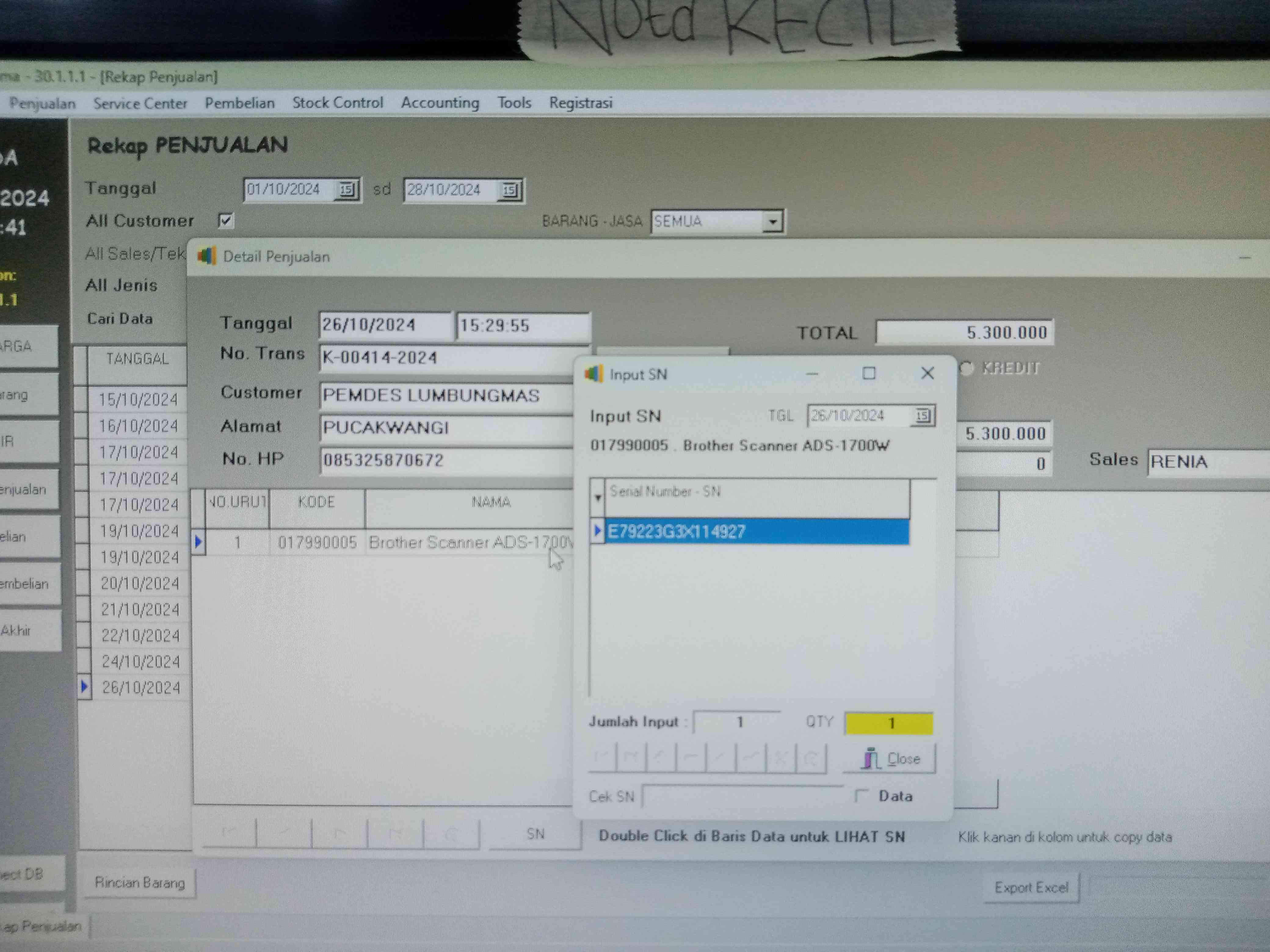
Task: Click row arrow beside Brother Scanner item row
Action: point(199,541)
